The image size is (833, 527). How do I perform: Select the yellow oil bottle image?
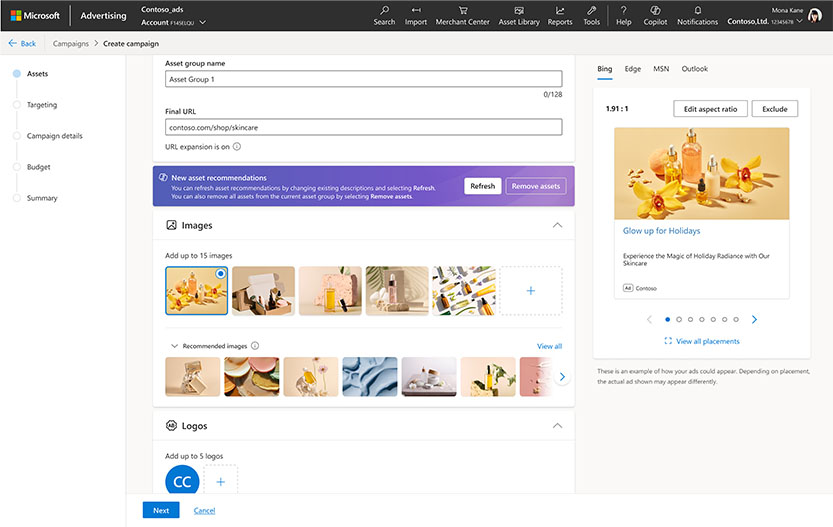click(330, 291)
